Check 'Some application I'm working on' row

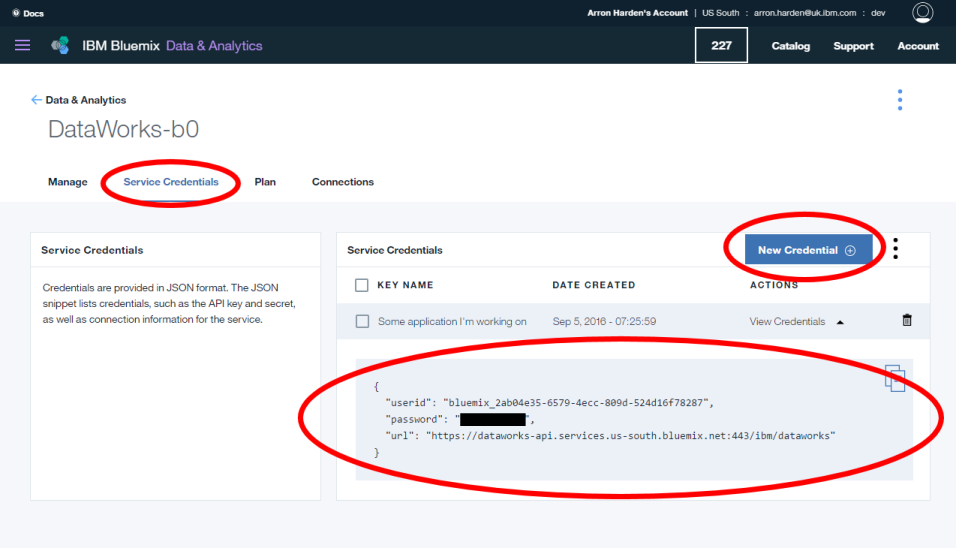tap(362, 321)
